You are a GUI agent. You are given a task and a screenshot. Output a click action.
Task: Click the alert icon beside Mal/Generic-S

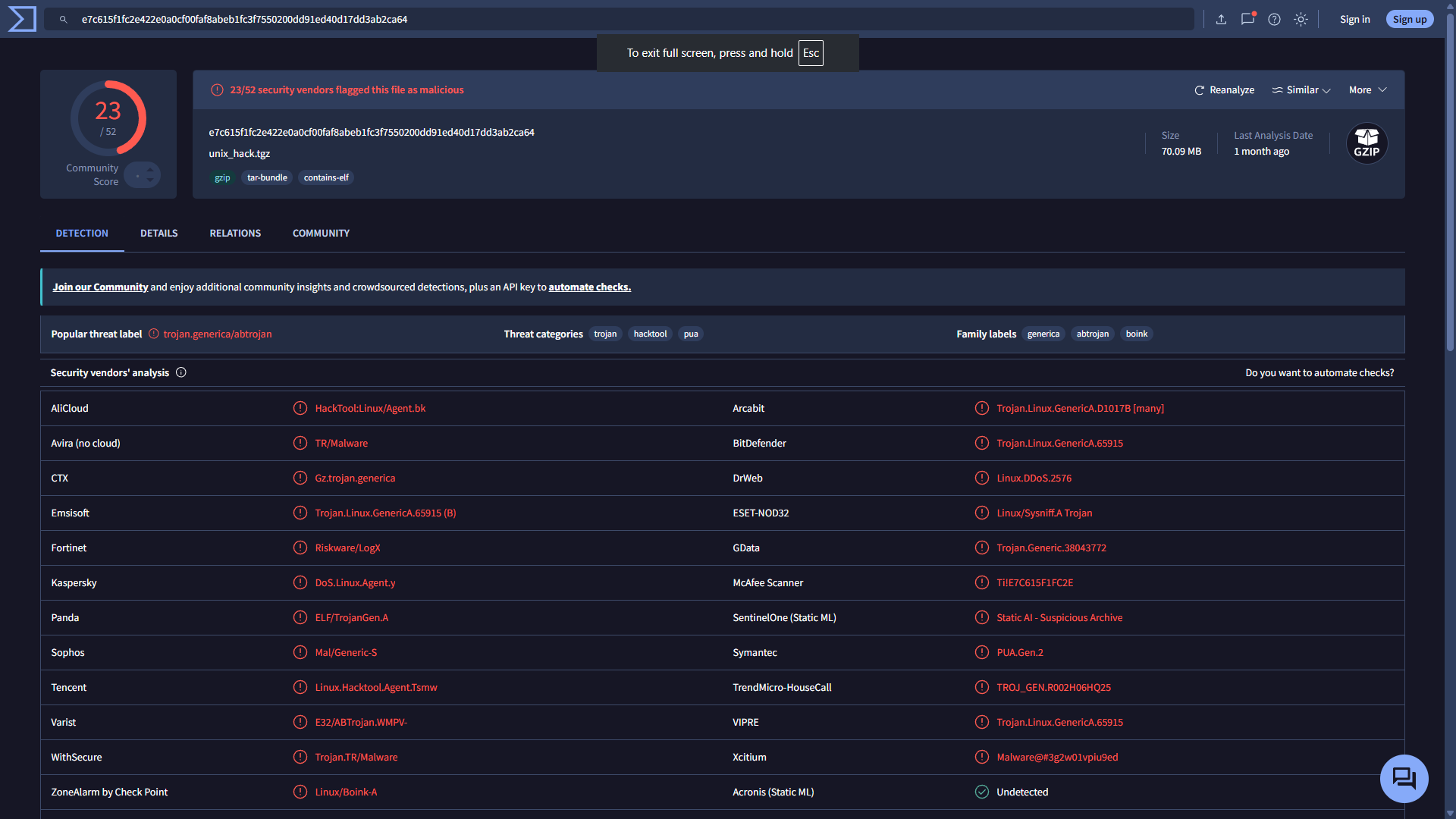coord(300,652)
